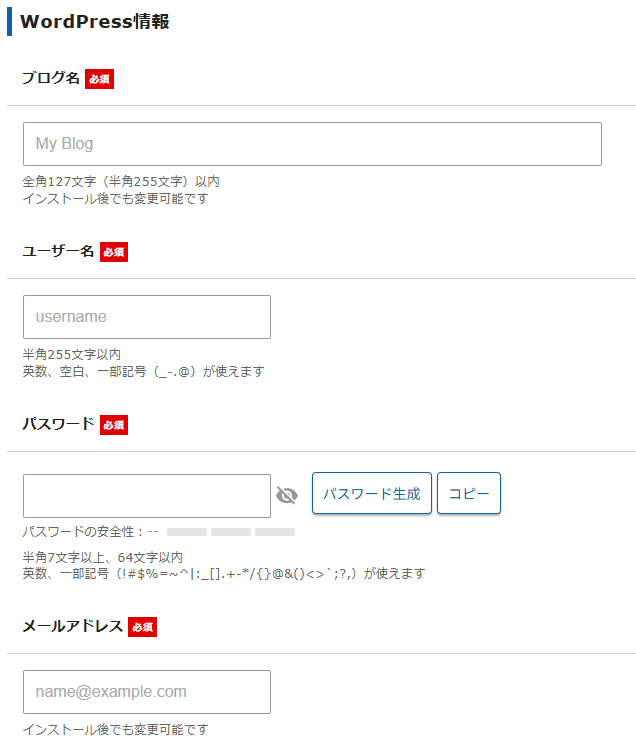The image size is (636, 746).
Task: Focus the ブログ名 input field
Action: pyautogui.click(x=312, y=144)
